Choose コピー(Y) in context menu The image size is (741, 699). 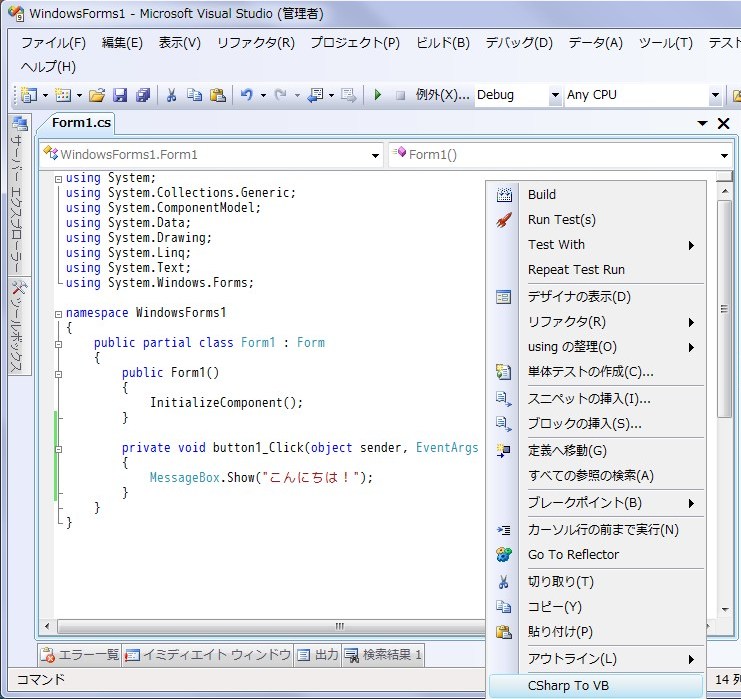tap(597, 607)
